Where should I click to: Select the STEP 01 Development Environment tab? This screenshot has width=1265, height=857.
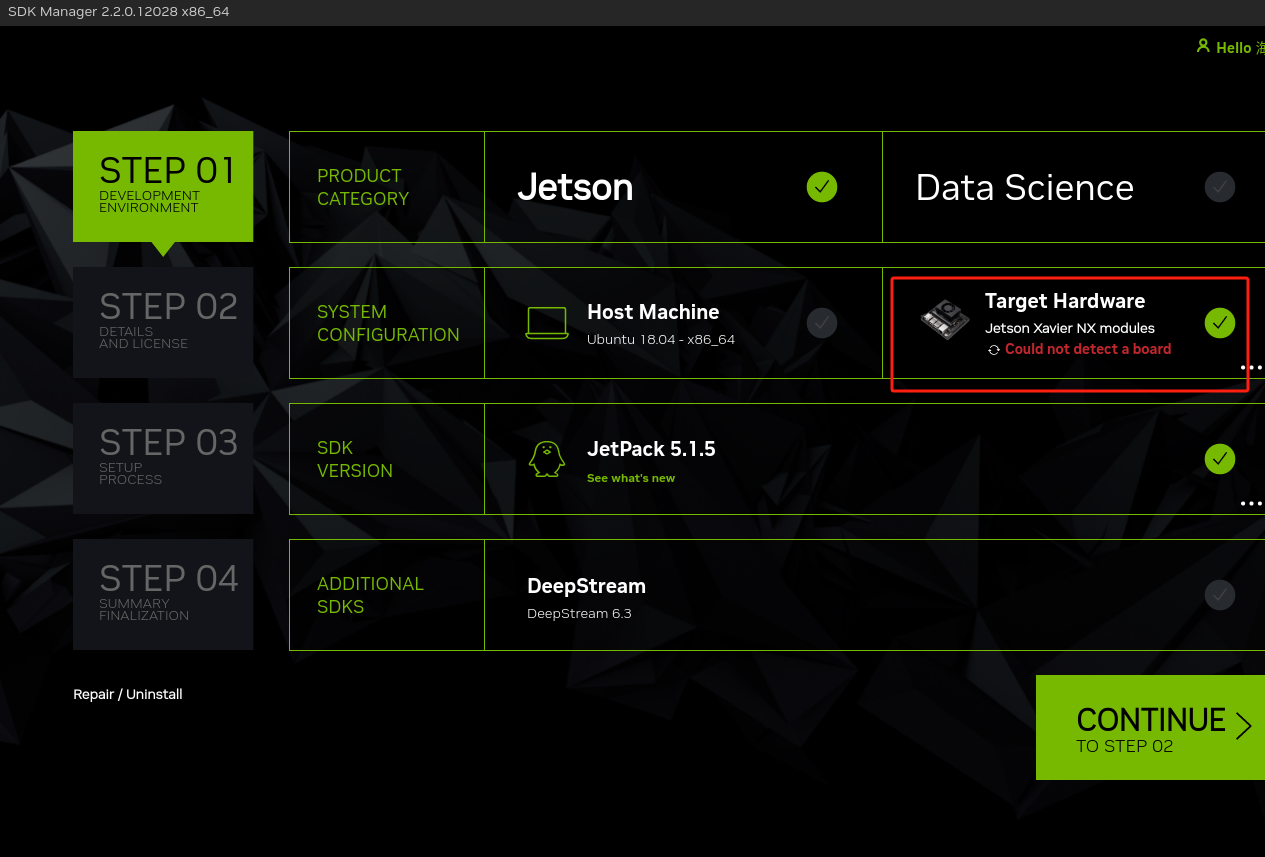click(163, 187)
